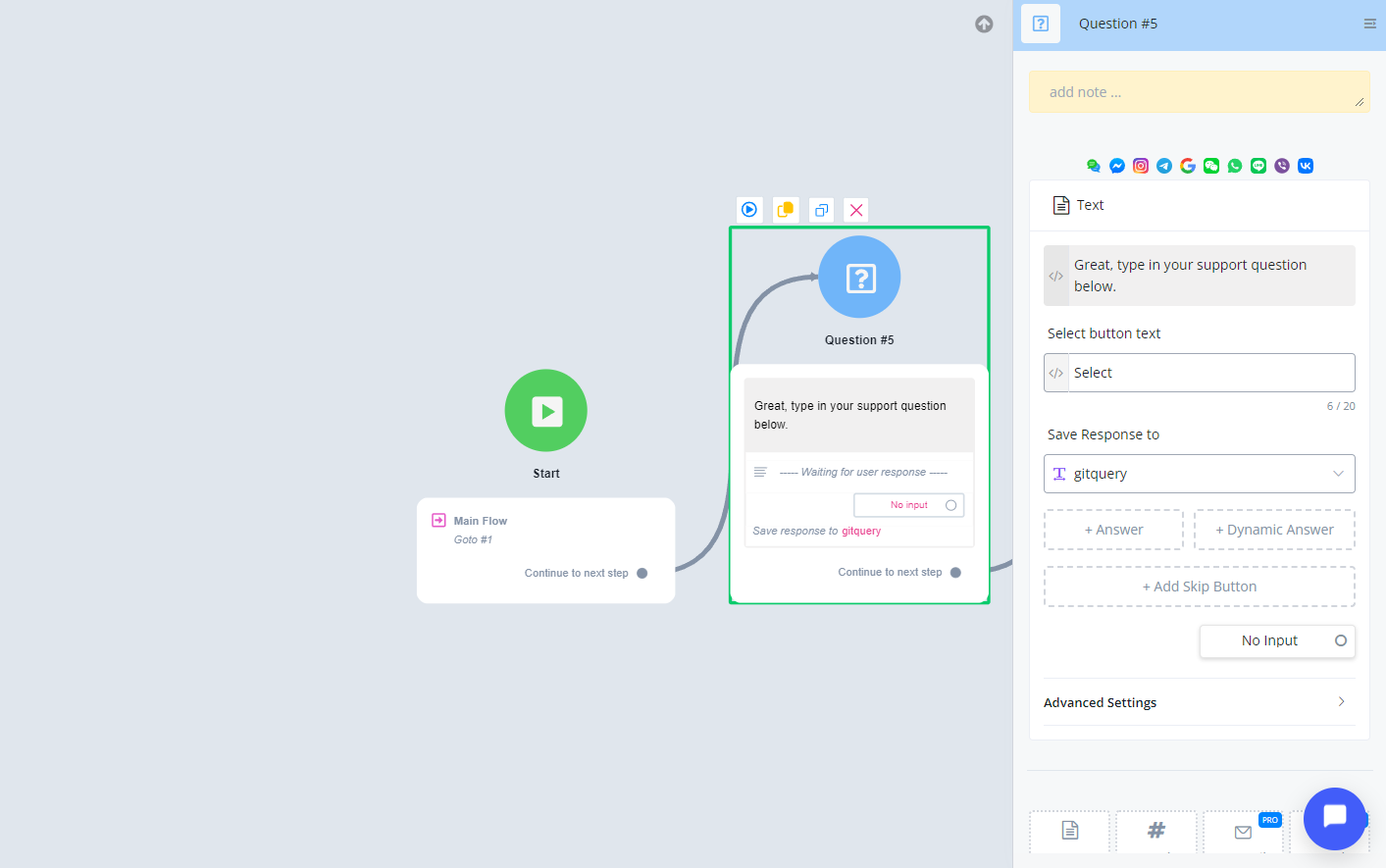Click the preview play icon above Question #5

pyautogui.click(x=749, y=210)
